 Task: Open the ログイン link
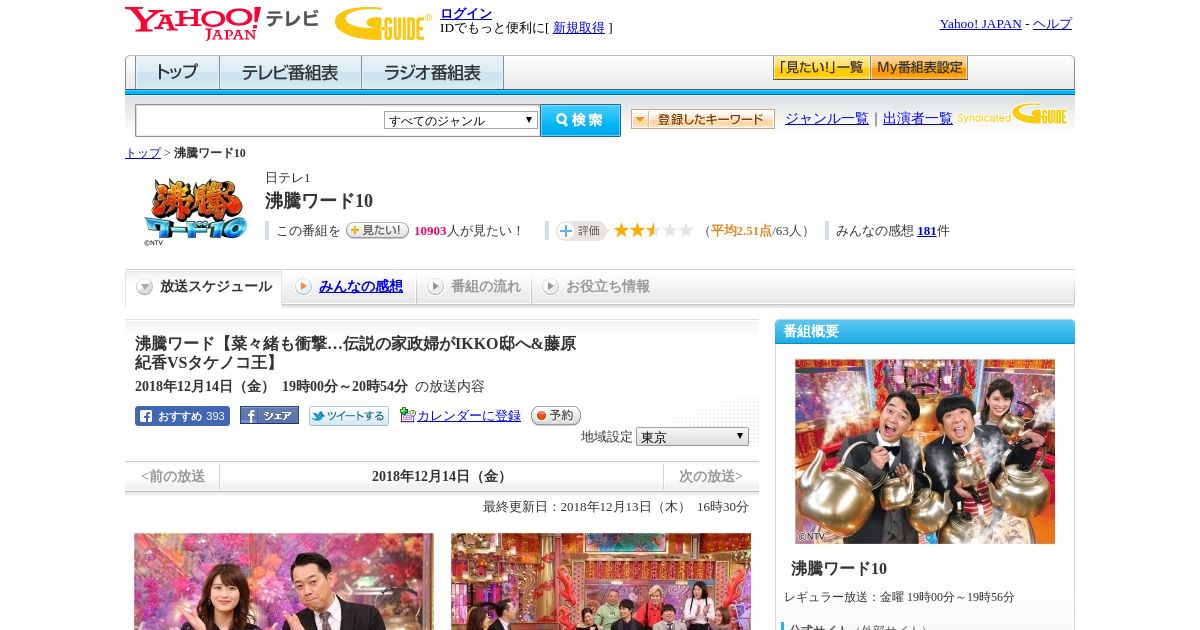click(466, 13)
